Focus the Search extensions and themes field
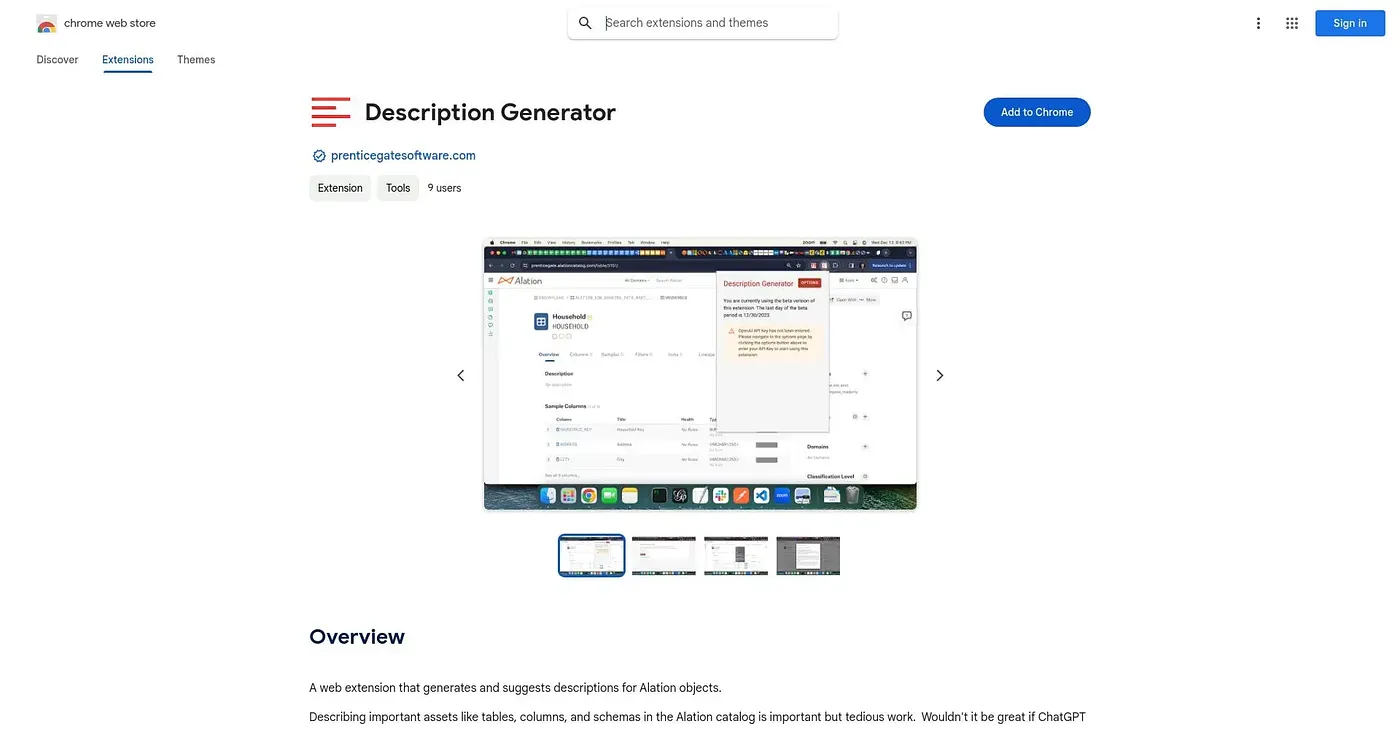 coord(703,23)
